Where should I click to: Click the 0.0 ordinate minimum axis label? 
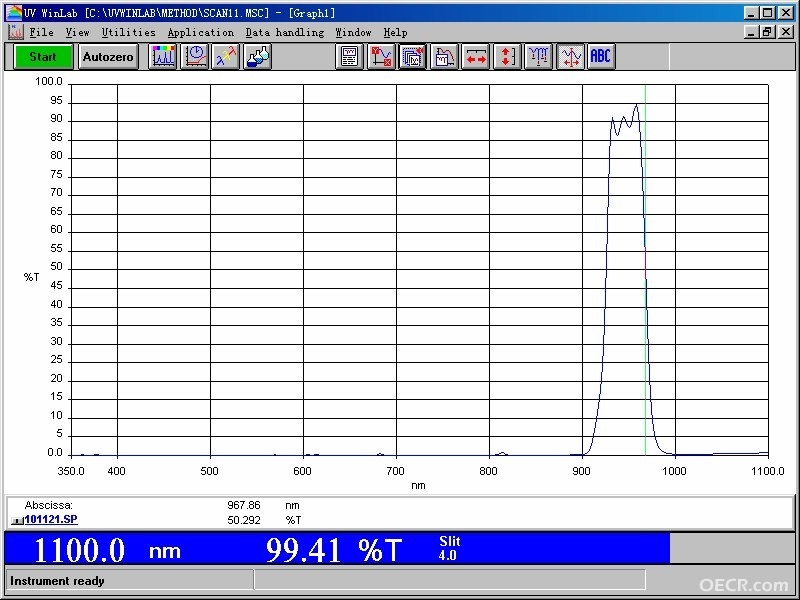(x=55, y=453)
